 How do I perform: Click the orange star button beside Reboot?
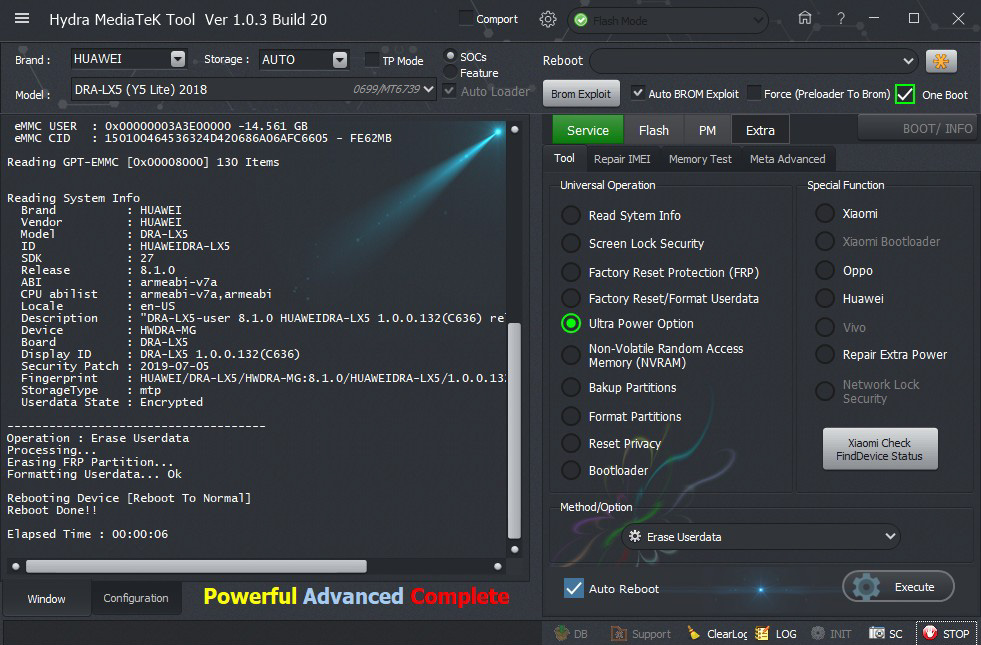pos(941,61)
